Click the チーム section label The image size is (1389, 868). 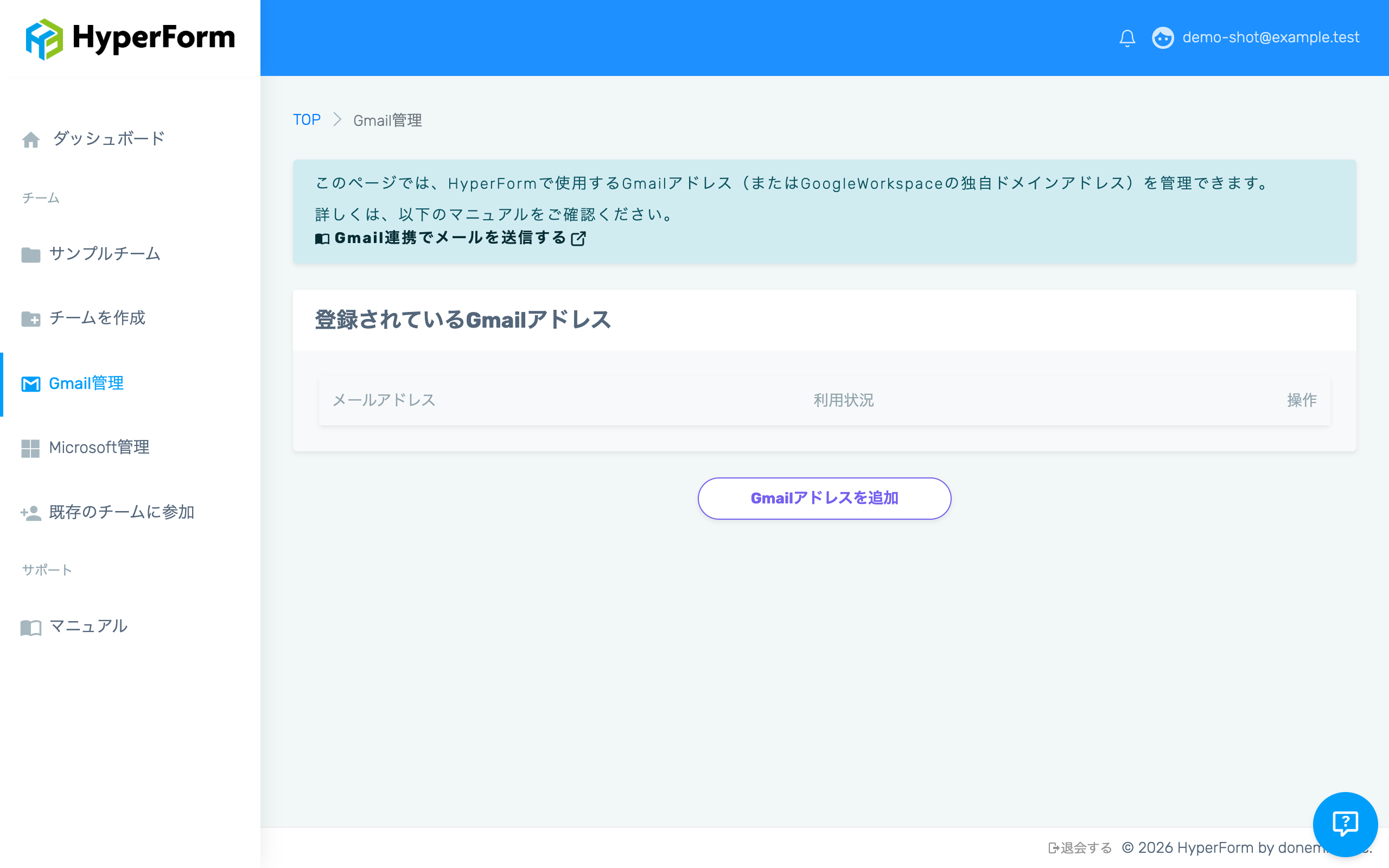[41, 198]
